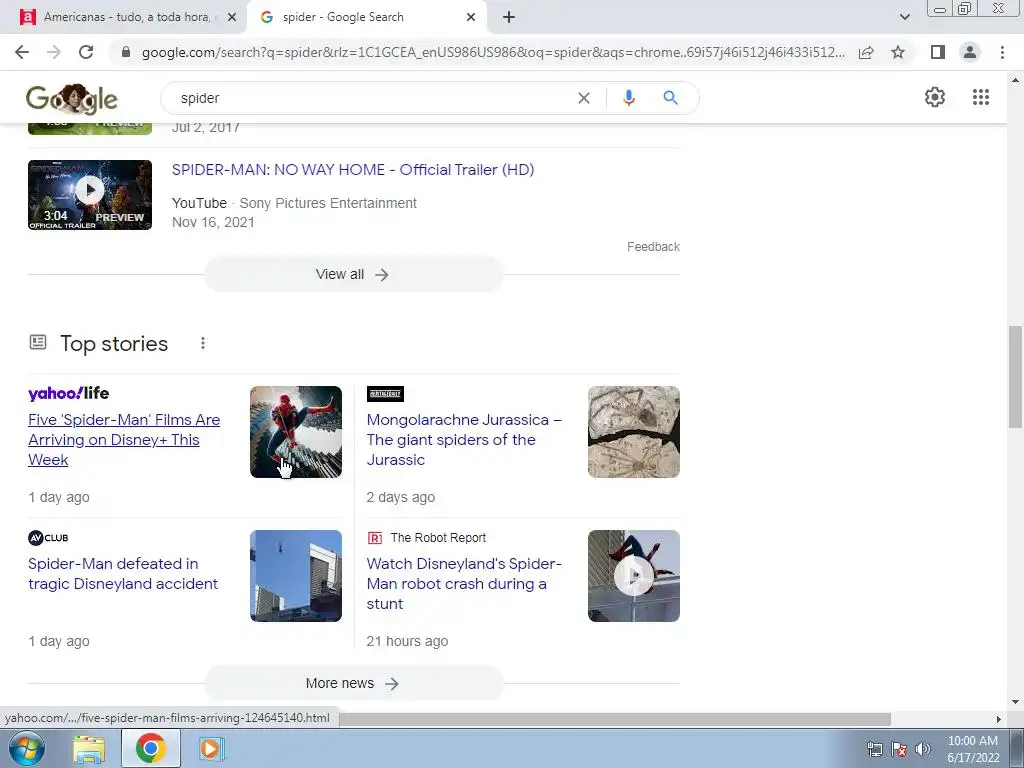Click the forward navigation arrow

point(54,52)
